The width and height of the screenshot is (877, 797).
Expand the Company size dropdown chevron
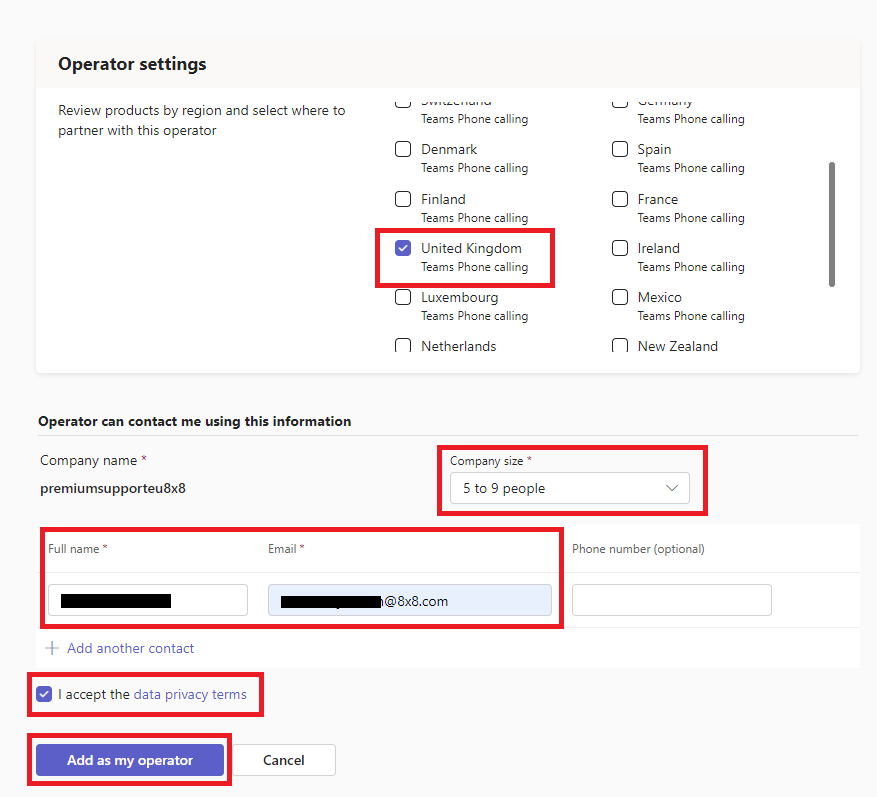coord(671,488)
